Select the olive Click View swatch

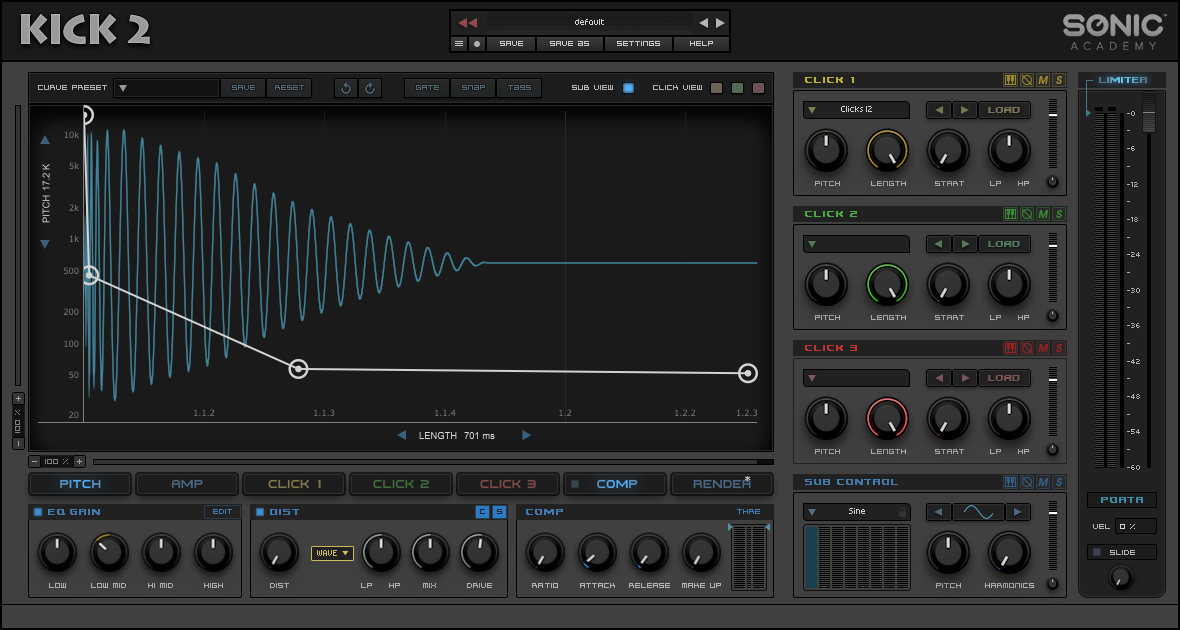(x=716, y=88)
